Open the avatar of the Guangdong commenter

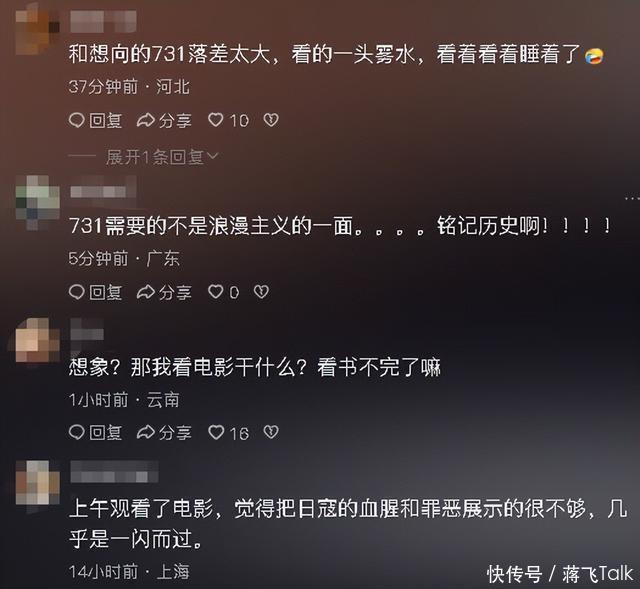click(37, 201)
